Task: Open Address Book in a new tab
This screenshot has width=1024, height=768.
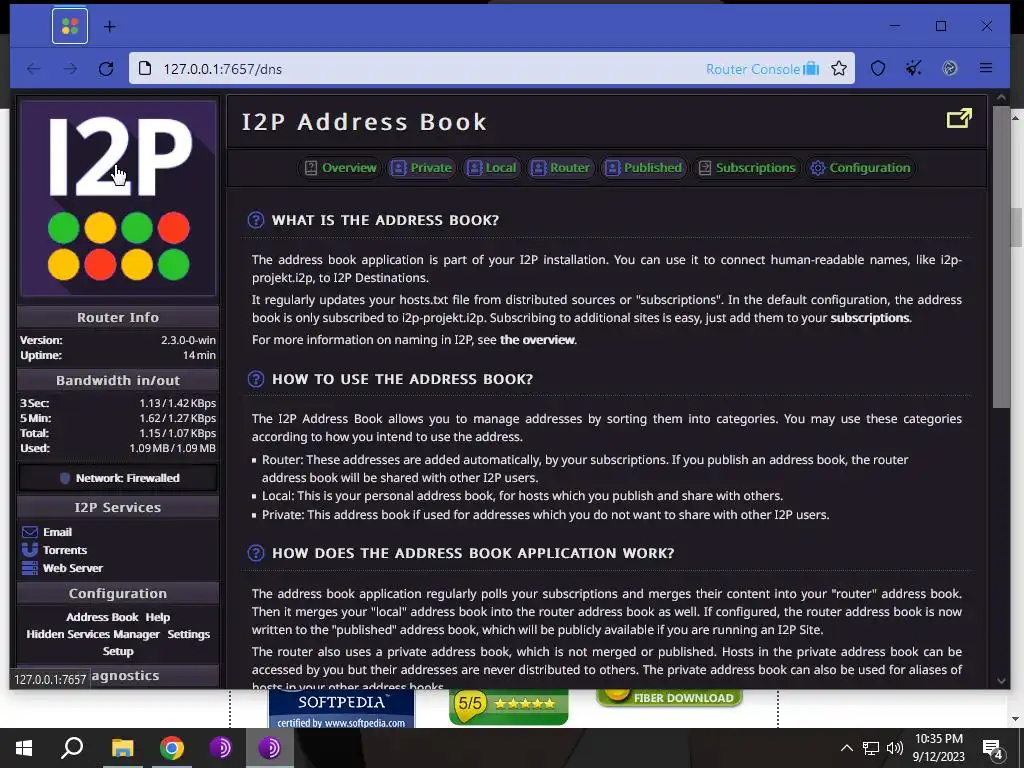Action: pos(959,119)
